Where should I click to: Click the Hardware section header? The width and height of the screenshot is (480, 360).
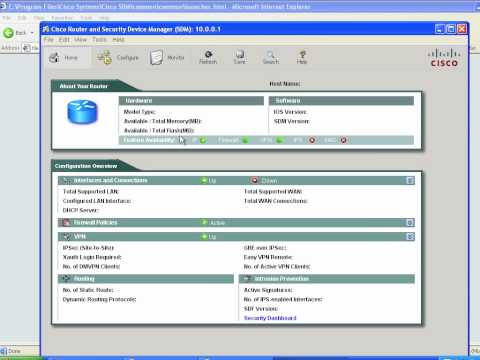[x=191, y=101]
